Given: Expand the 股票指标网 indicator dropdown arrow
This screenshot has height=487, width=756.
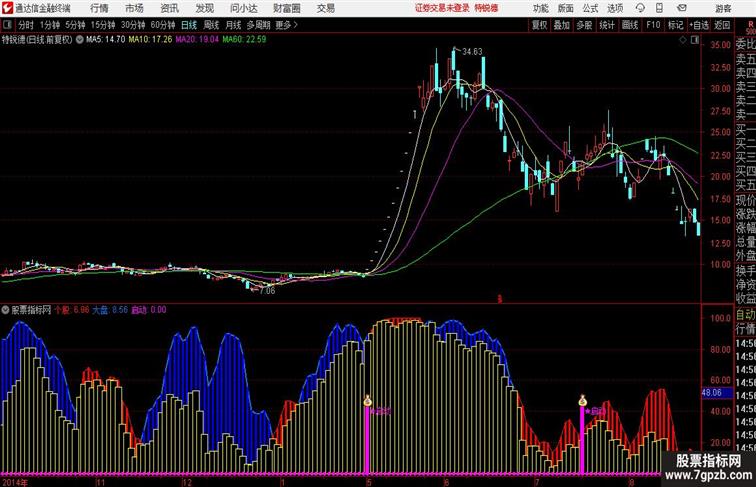Looking at the screenshot, I should click(x=5, y=310).
